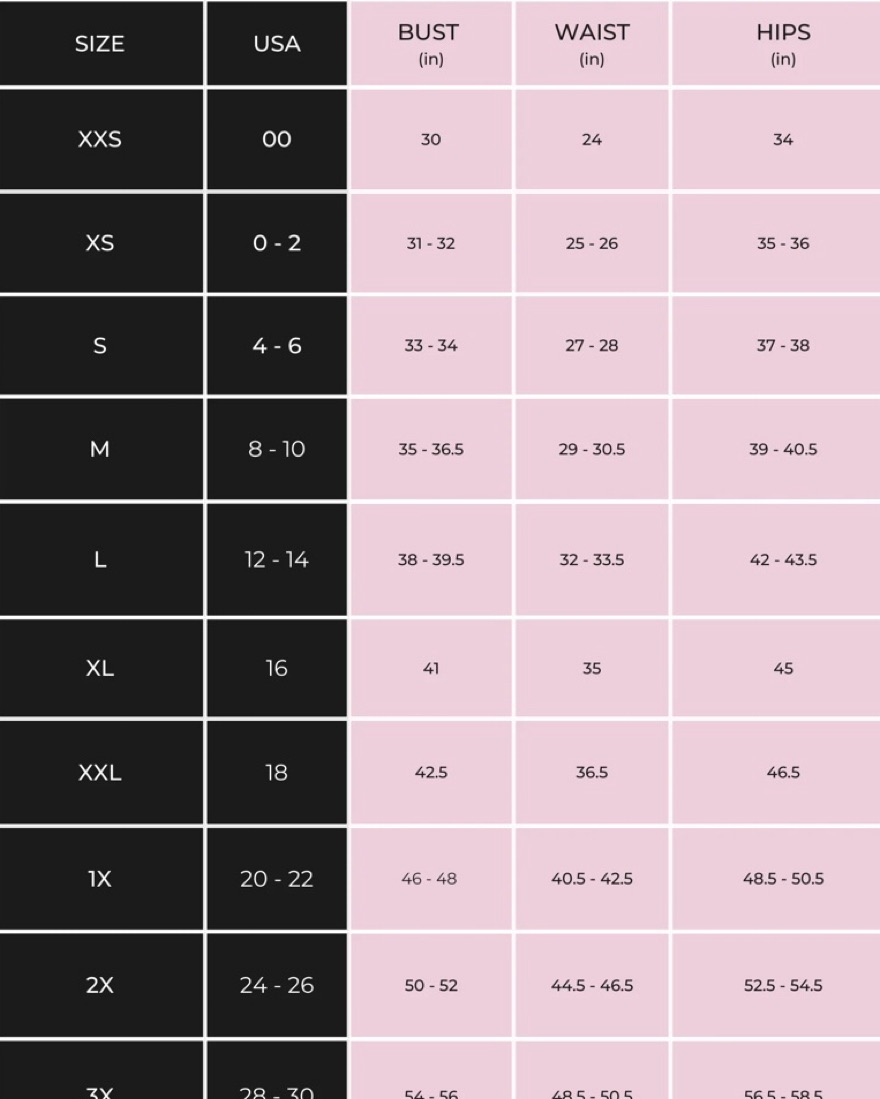
Task: Select the USA 24 - 26 cell
Action: (x=277, y=985)
